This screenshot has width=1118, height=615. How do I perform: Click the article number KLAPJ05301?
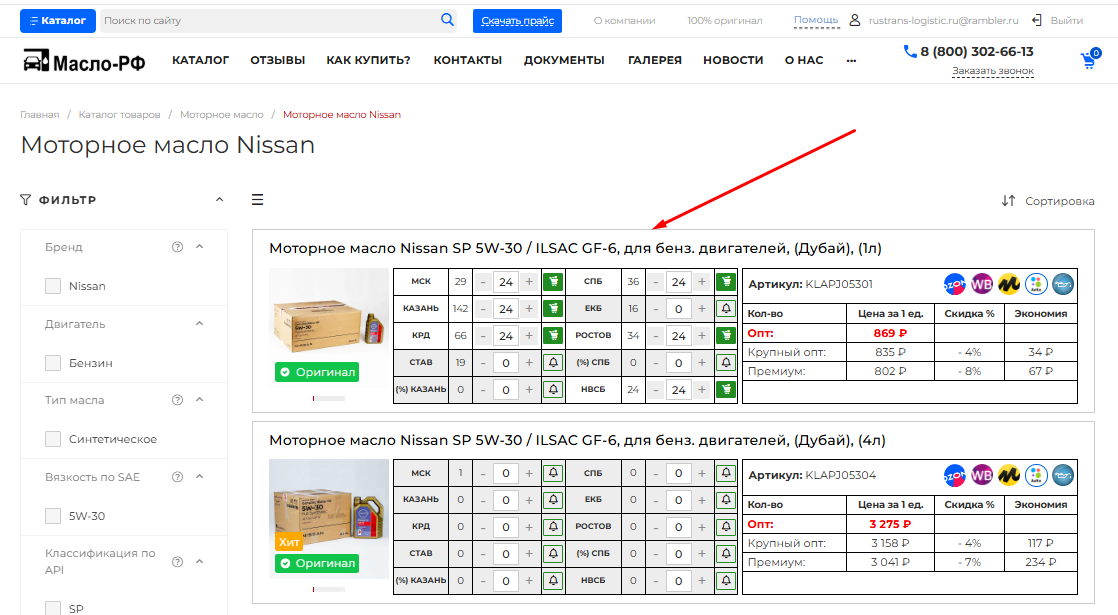tap(838, 284)
